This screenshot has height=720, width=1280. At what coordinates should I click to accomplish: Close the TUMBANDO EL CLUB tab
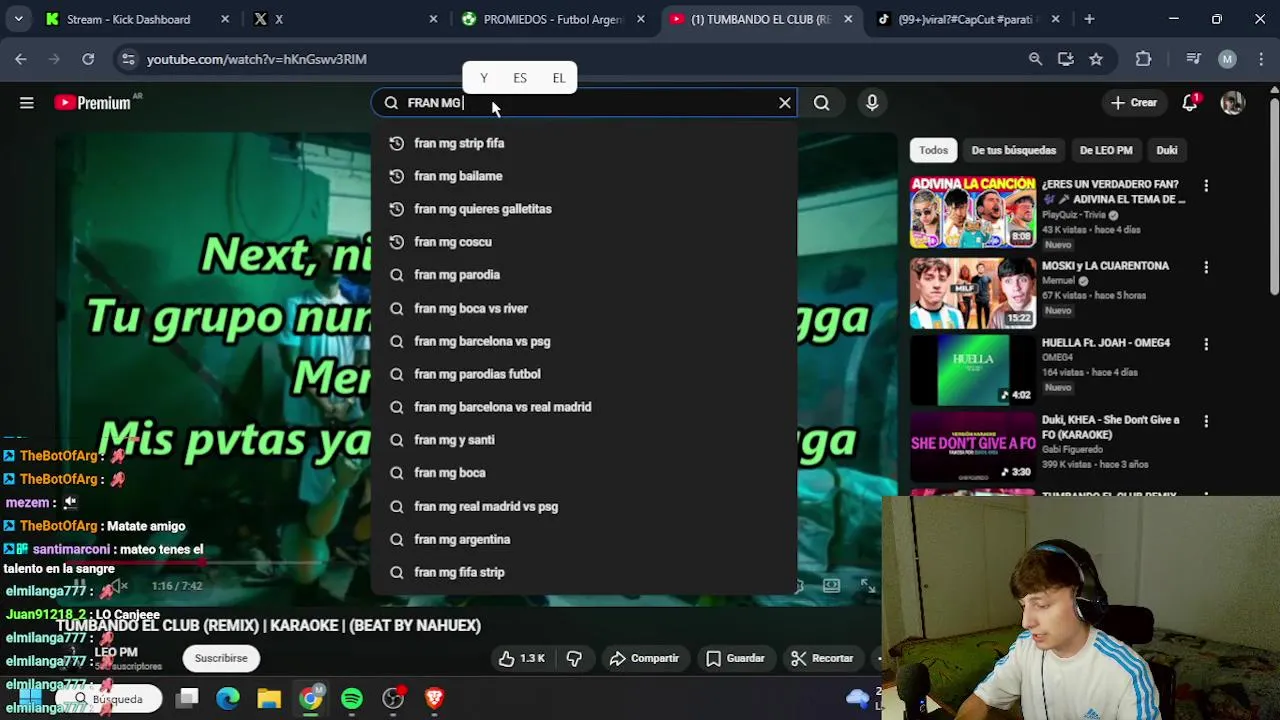848,19
